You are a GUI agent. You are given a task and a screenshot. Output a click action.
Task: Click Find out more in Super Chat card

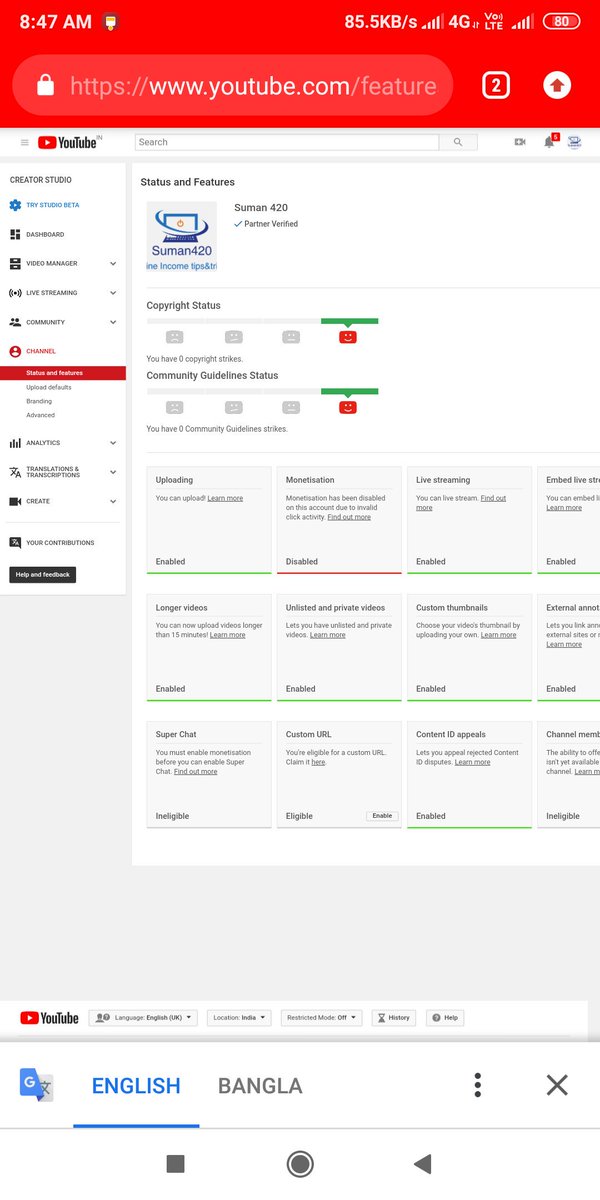click(195, 772)
